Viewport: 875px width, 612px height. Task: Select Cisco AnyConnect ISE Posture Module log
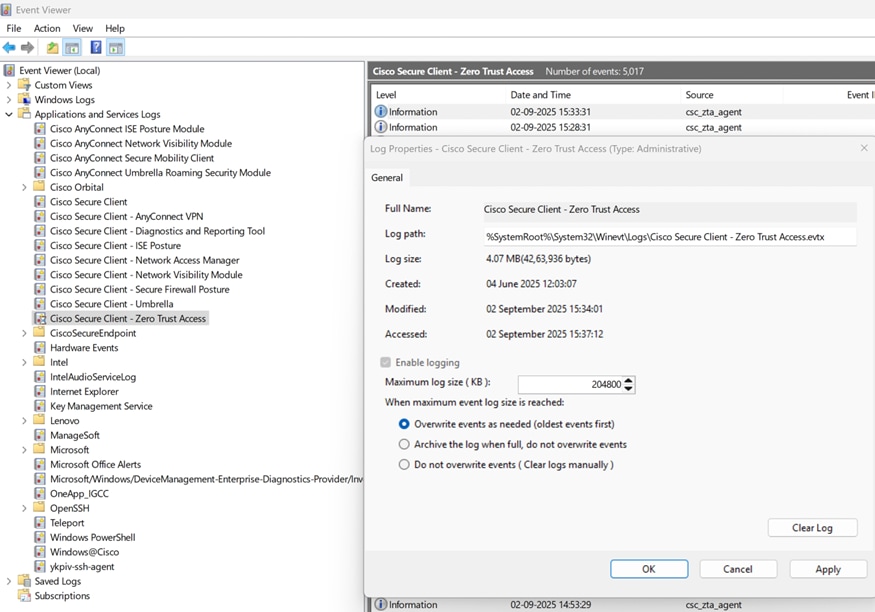[x=127, y=129]
